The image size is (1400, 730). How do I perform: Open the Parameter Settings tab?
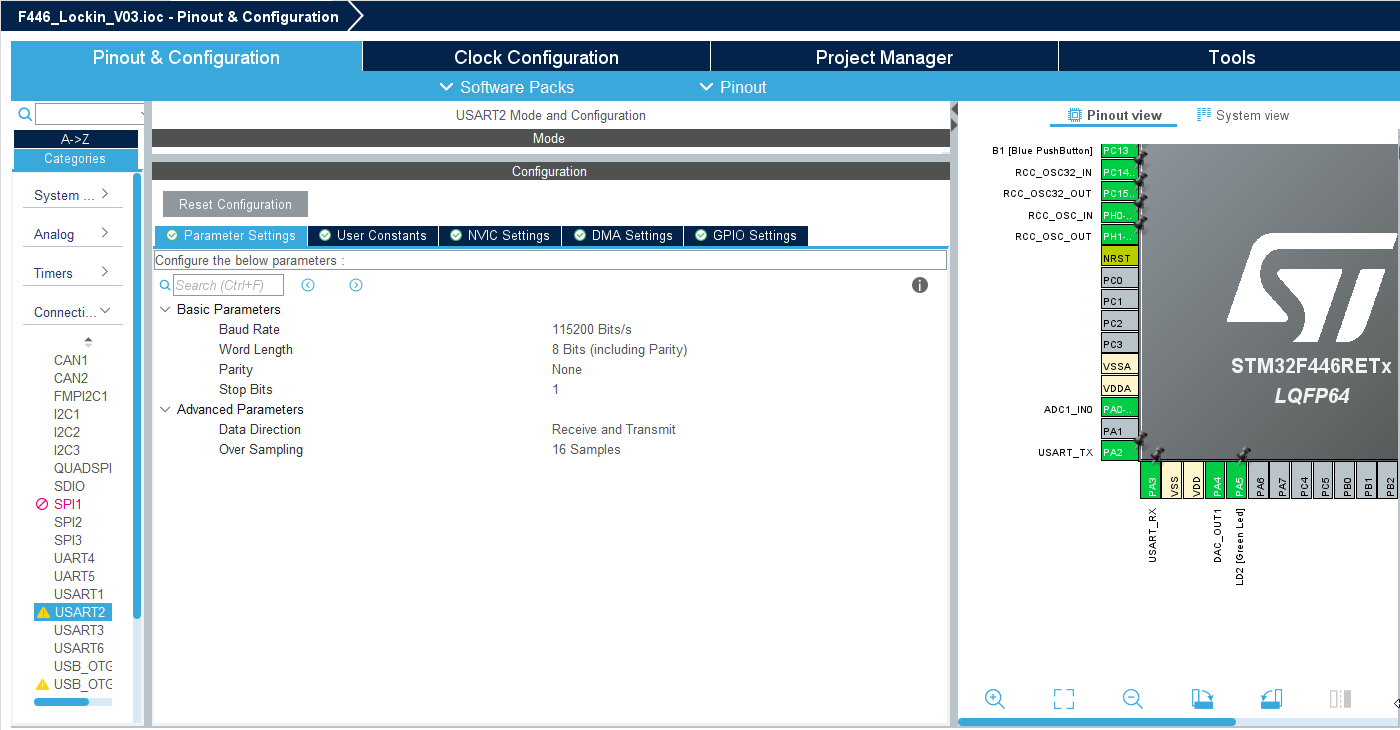(x=231, y=236)
